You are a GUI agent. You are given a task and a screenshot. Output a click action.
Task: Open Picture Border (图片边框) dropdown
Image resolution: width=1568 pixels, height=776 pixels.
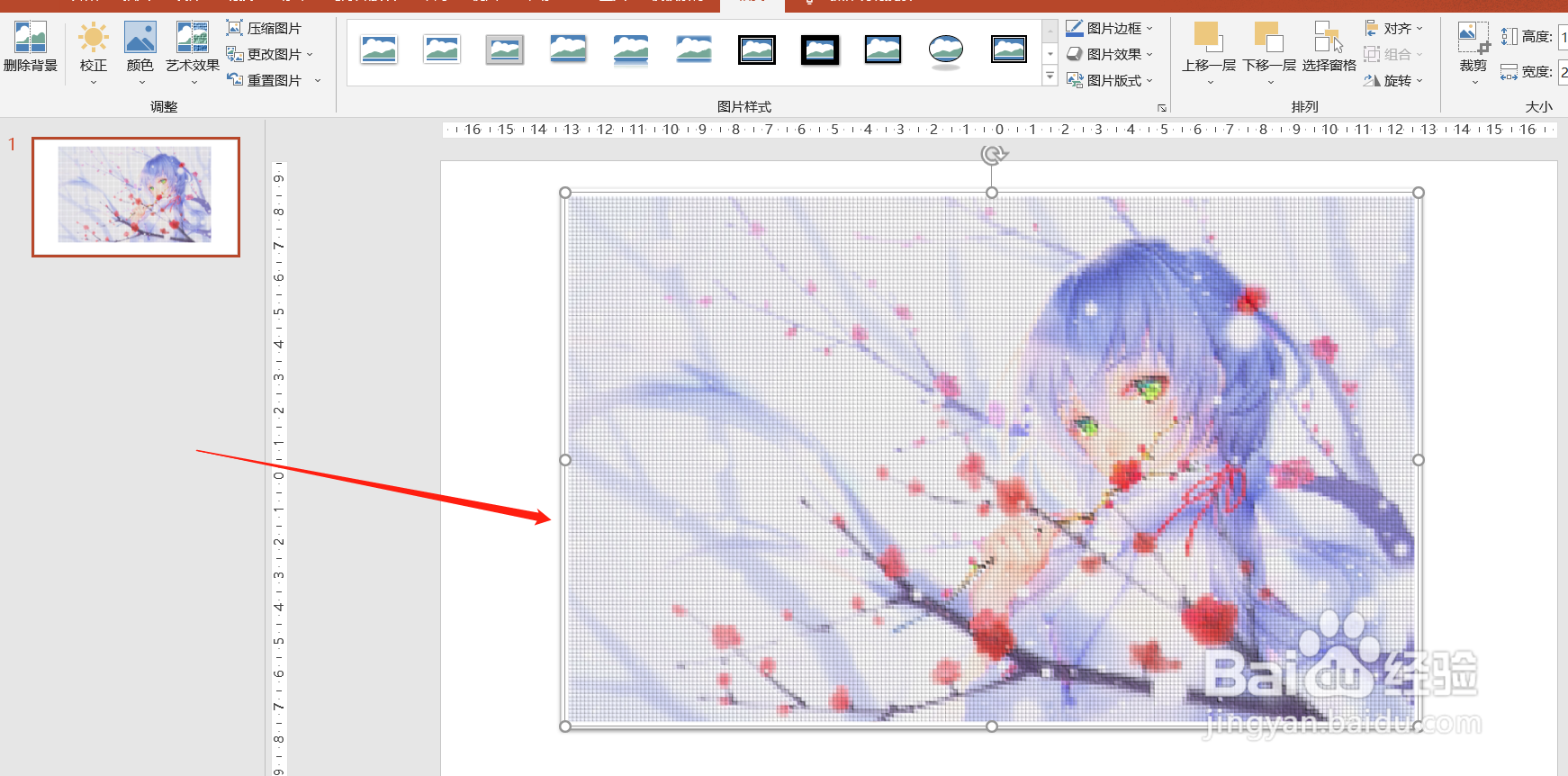coord(1109,29)
